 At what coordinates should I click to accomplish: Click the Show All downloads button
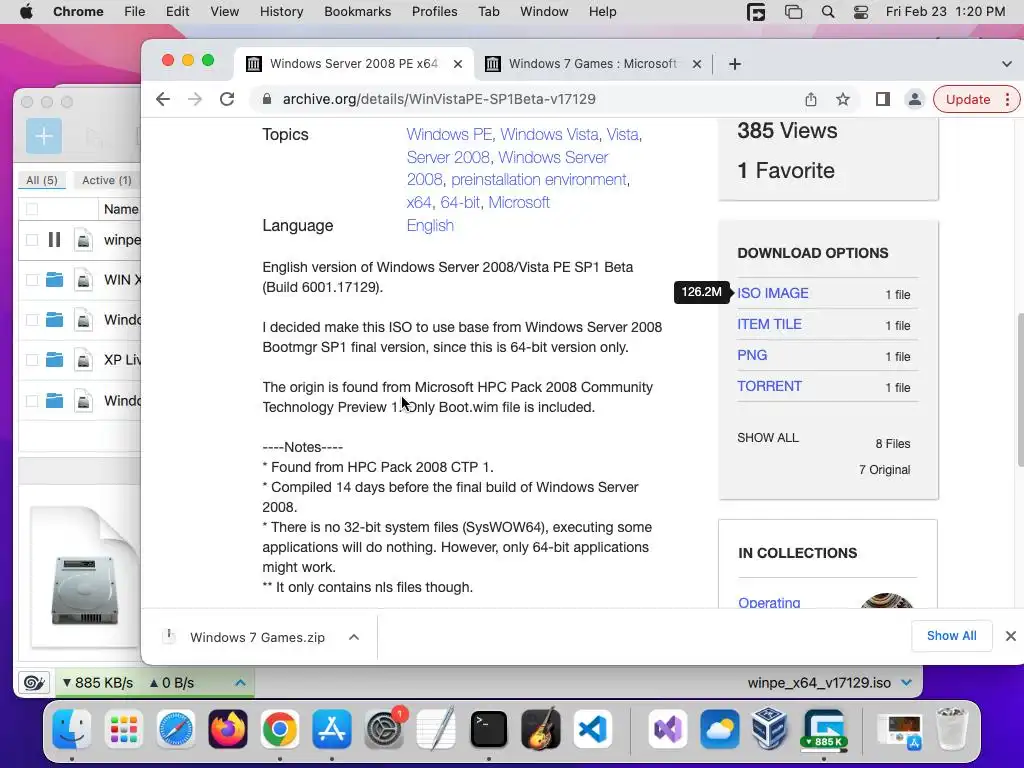952,636
